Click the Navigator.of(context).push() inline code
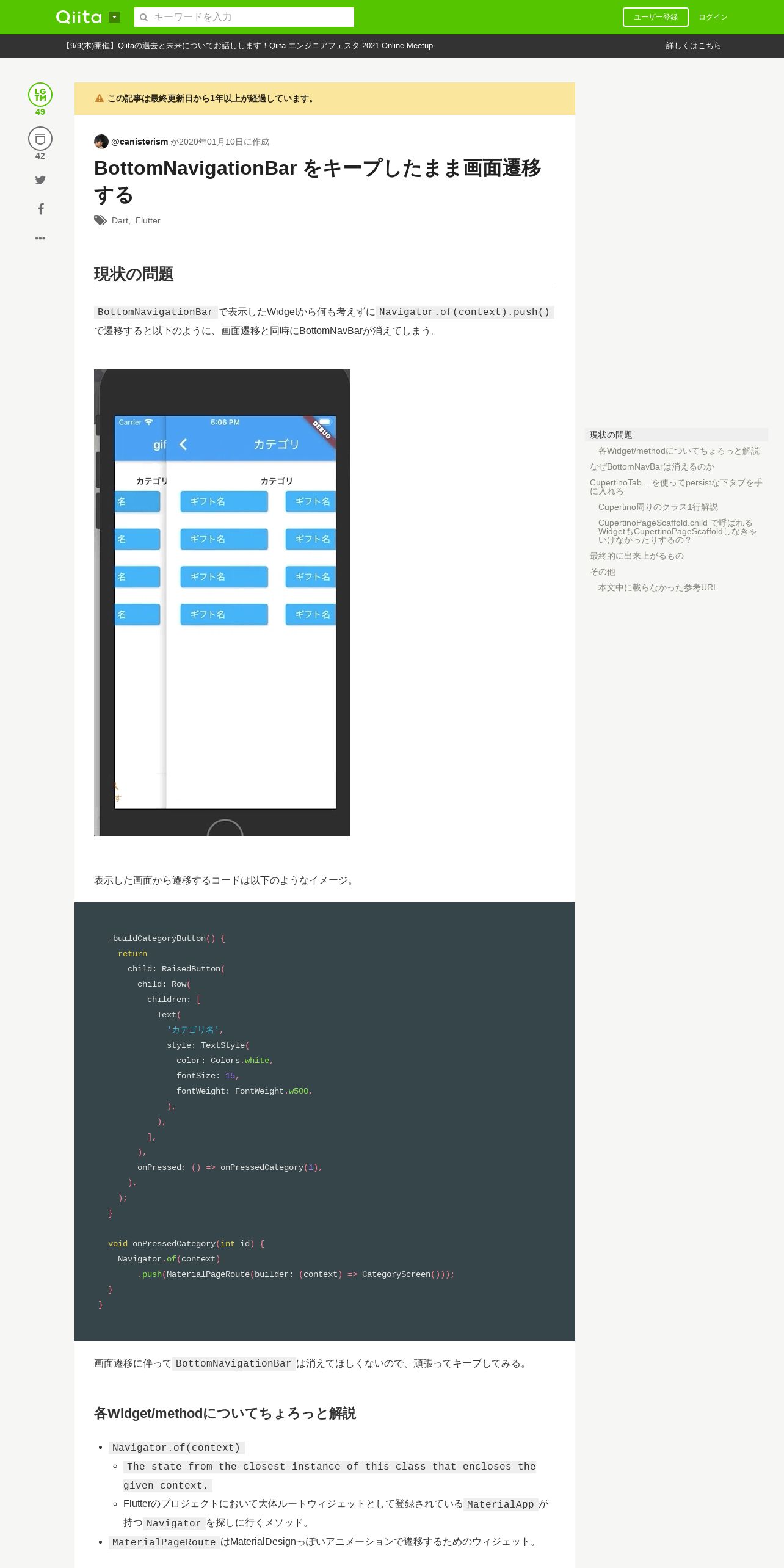 [x=465, y=312]
